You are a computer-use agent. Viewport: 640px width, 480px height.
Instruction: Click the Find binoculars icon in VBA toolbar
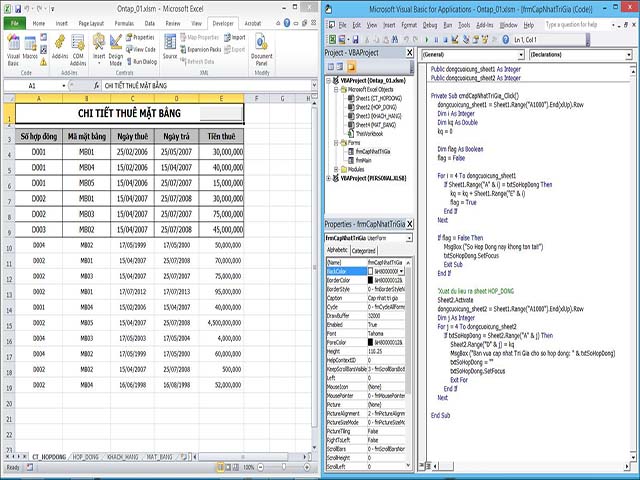tap(395, 40)
